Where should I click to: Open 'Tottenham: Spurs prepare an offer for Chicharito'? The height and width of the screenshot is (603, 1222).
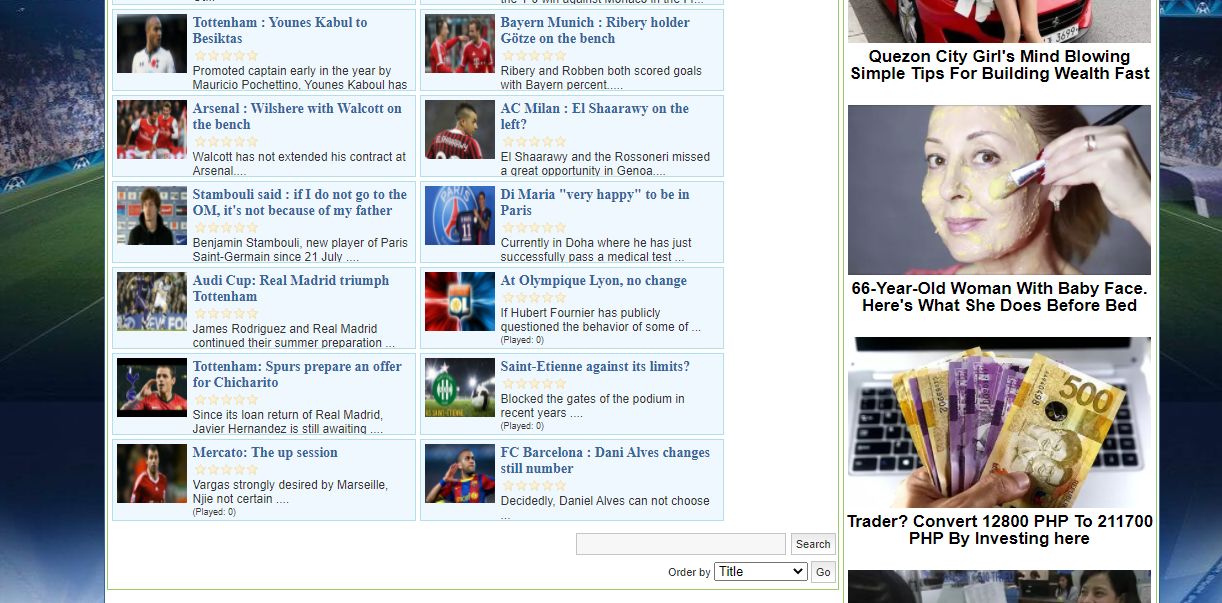[296, 374]
